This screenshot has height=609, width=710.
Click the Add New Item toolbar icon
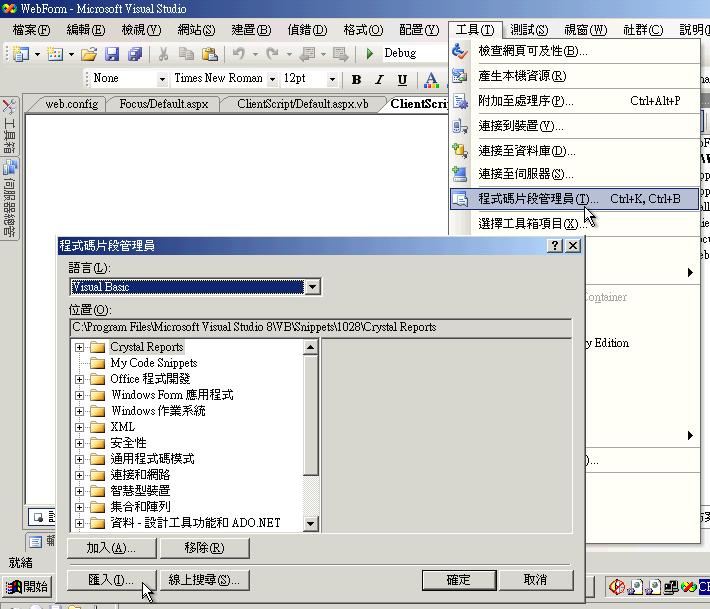pos(55,54)
